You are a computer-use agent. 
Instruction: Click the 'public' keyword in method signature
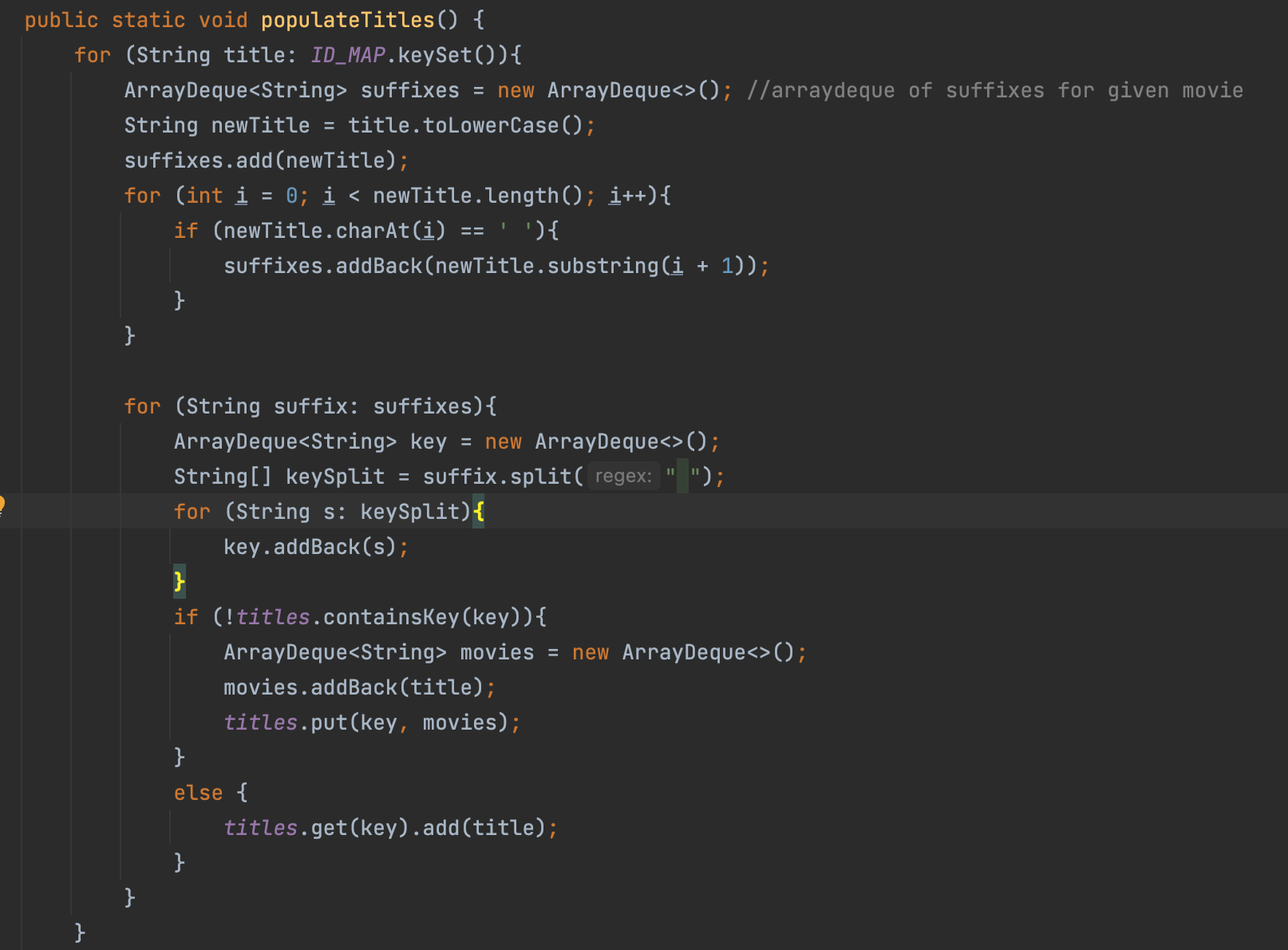[61, 20]
